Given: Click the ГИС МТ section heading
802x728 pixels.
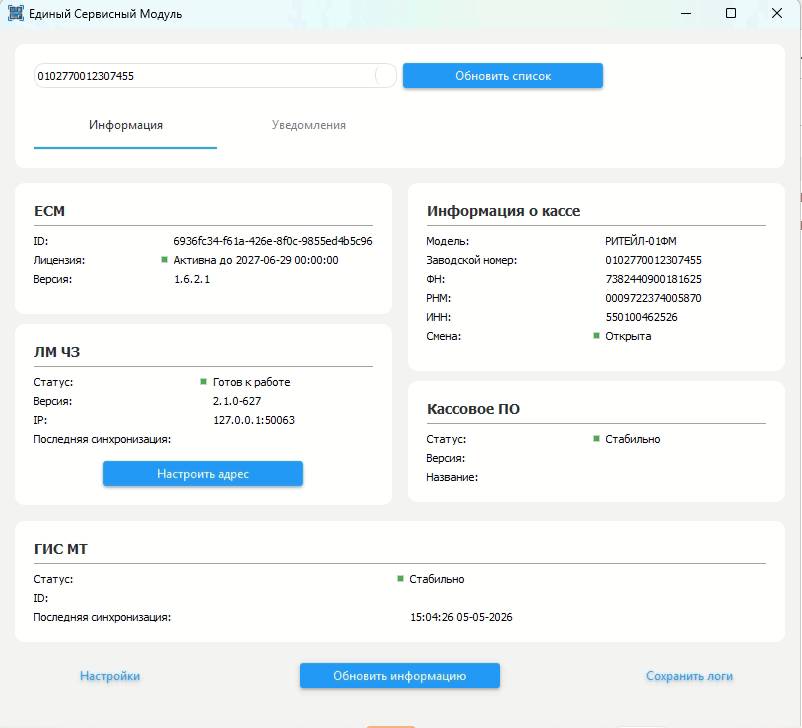Looking at the screenshot, I should [x=61, y=549].
